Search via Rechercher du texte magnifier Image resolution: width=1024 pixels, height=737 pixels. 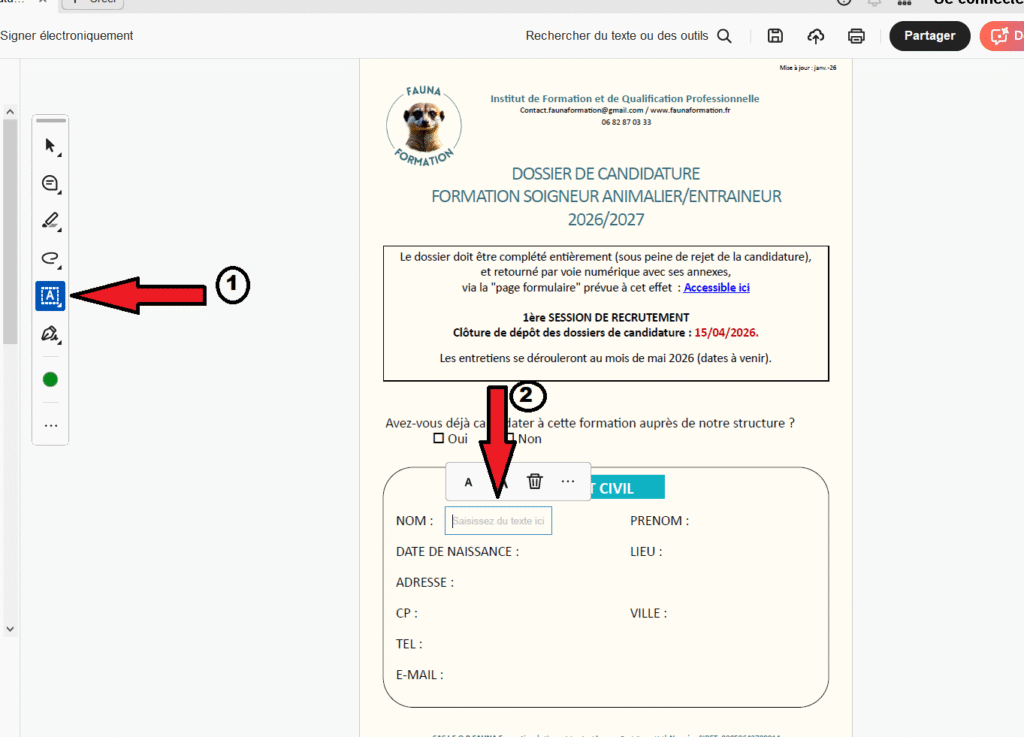click(725, 36)
